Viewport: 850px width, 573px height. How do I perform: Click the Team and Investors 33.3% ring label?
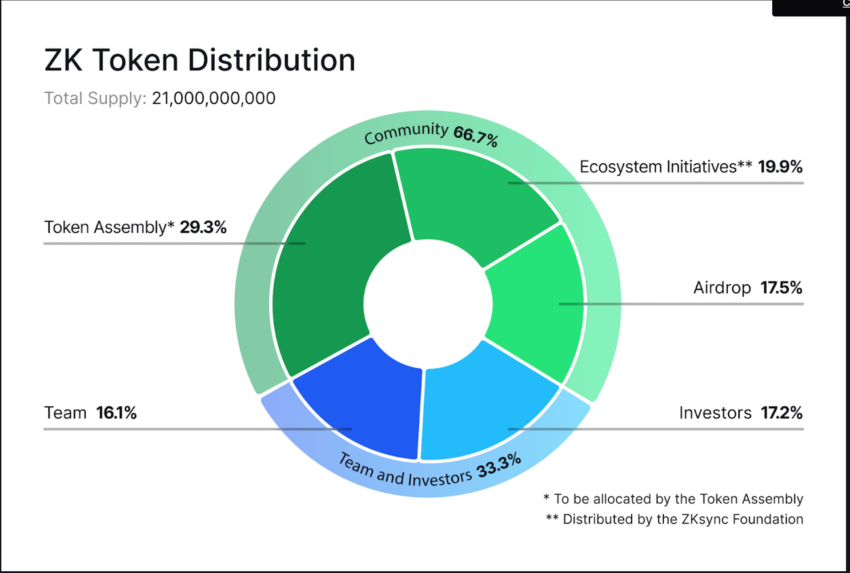429,471
